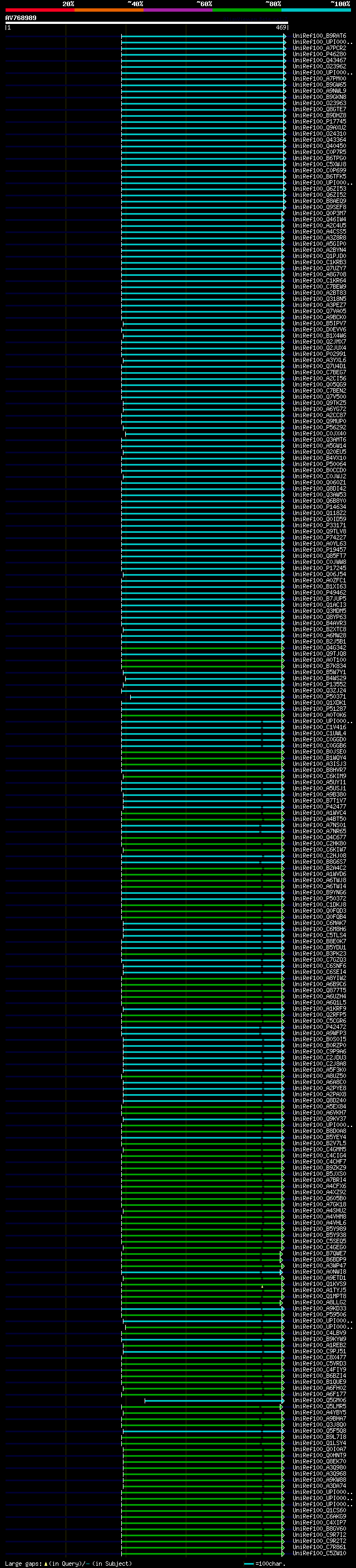
Task: Open the UniRef100_P17745 entry
Action: pos(319,122)
